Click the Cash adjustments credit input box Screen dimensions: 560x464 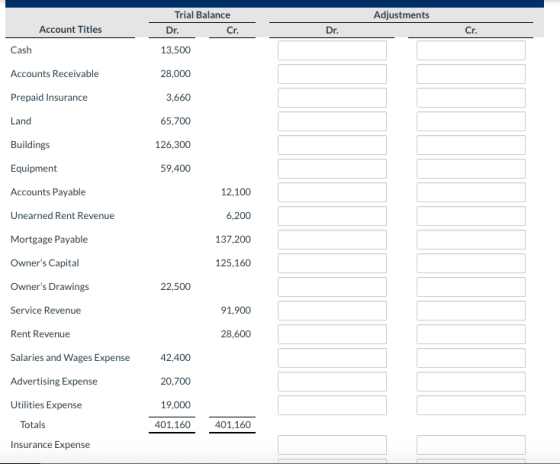pyautogui.click(x=471, y=50)
